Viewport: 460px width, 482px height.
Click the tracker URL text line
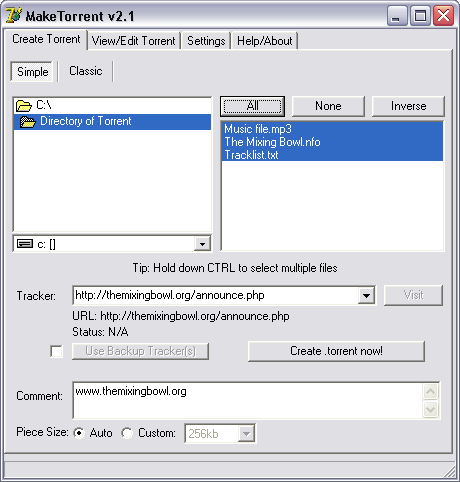pyautogui.click(x=181, y=316)
